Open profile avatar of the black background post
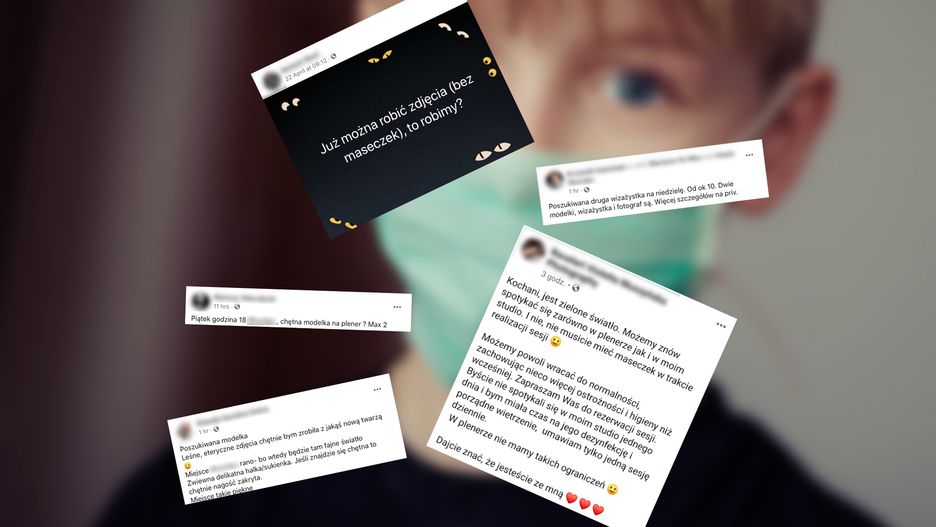Viewport: 936px width, 527px height. [x=272, y=80]
